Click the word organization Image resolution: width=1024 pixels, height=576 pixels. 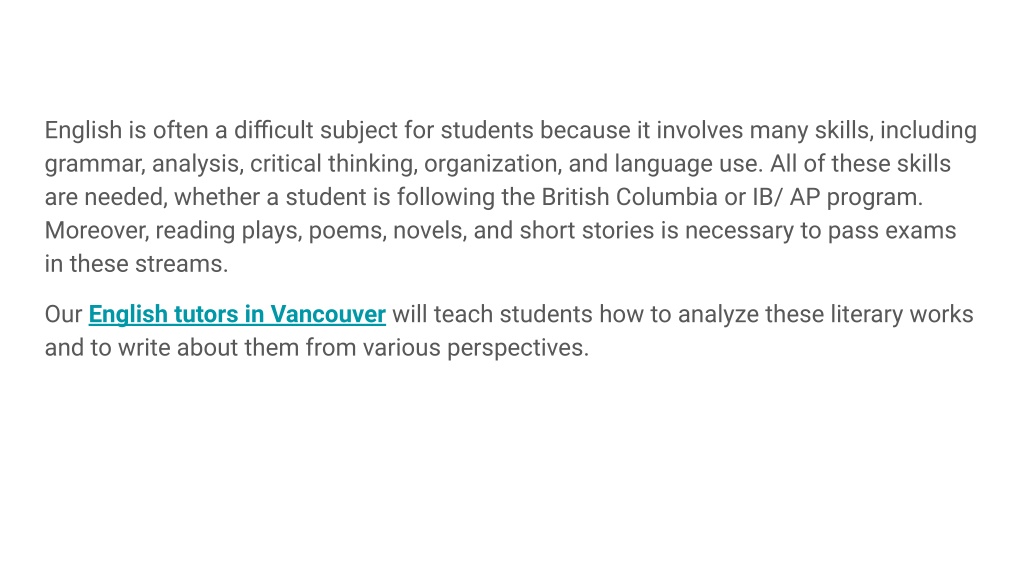[x=492, y=164]
